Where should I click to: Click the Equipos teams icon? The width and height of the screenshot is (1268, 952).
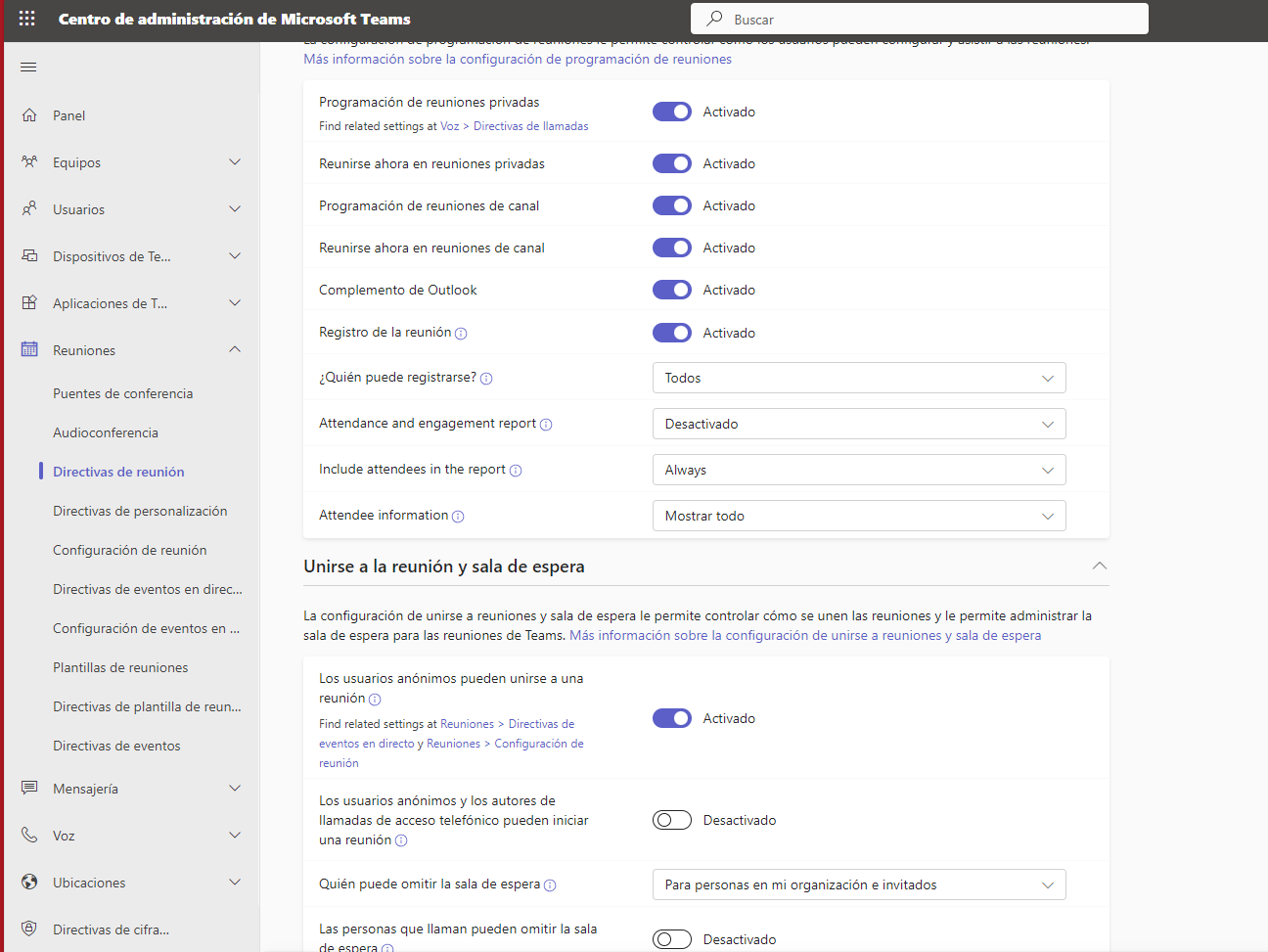coord(29,161)
